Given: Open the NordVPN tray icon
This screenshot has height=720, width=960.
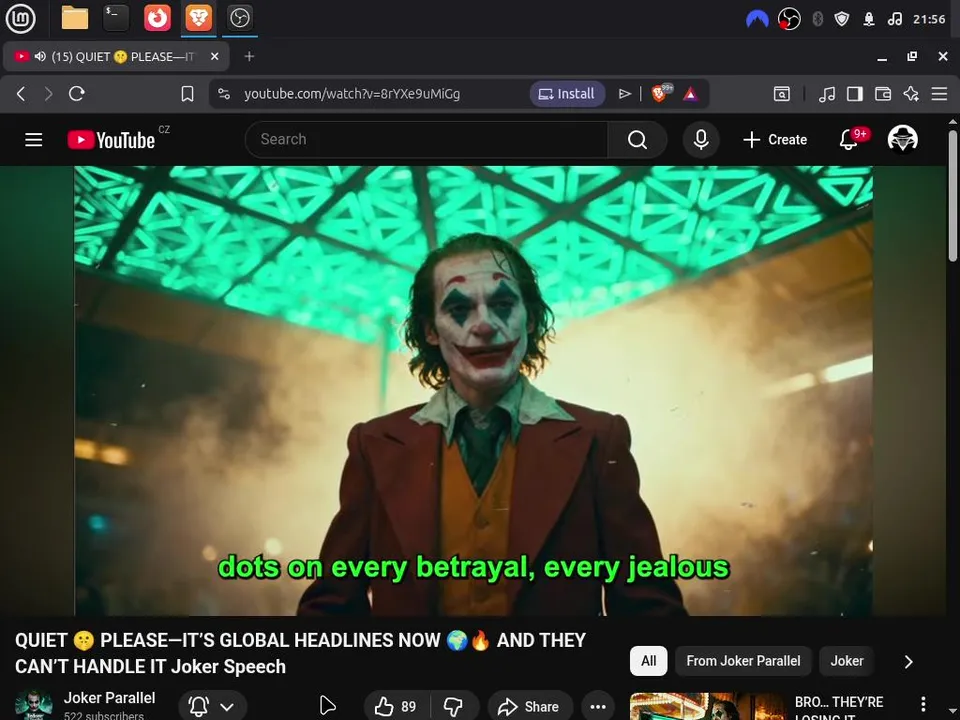Looking at the screenshot, I should coord(757,20).
